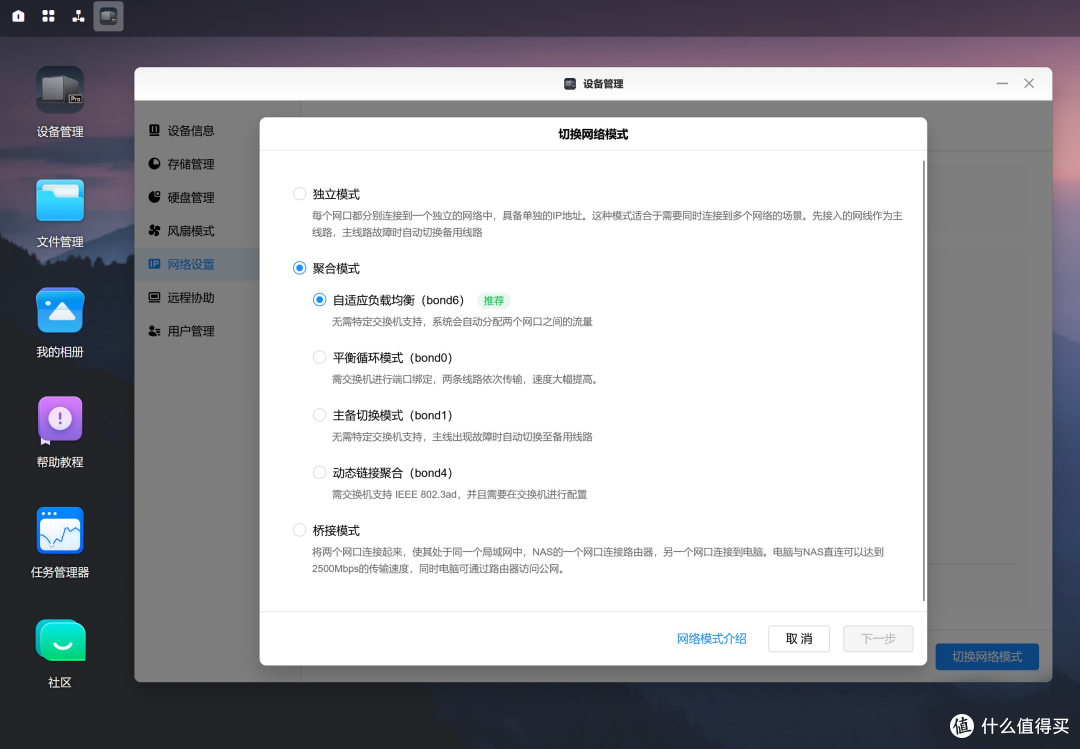Minimize the 设备管理 window
The height and width of the screenshot is (749, 1080).
pos(1002,83)
